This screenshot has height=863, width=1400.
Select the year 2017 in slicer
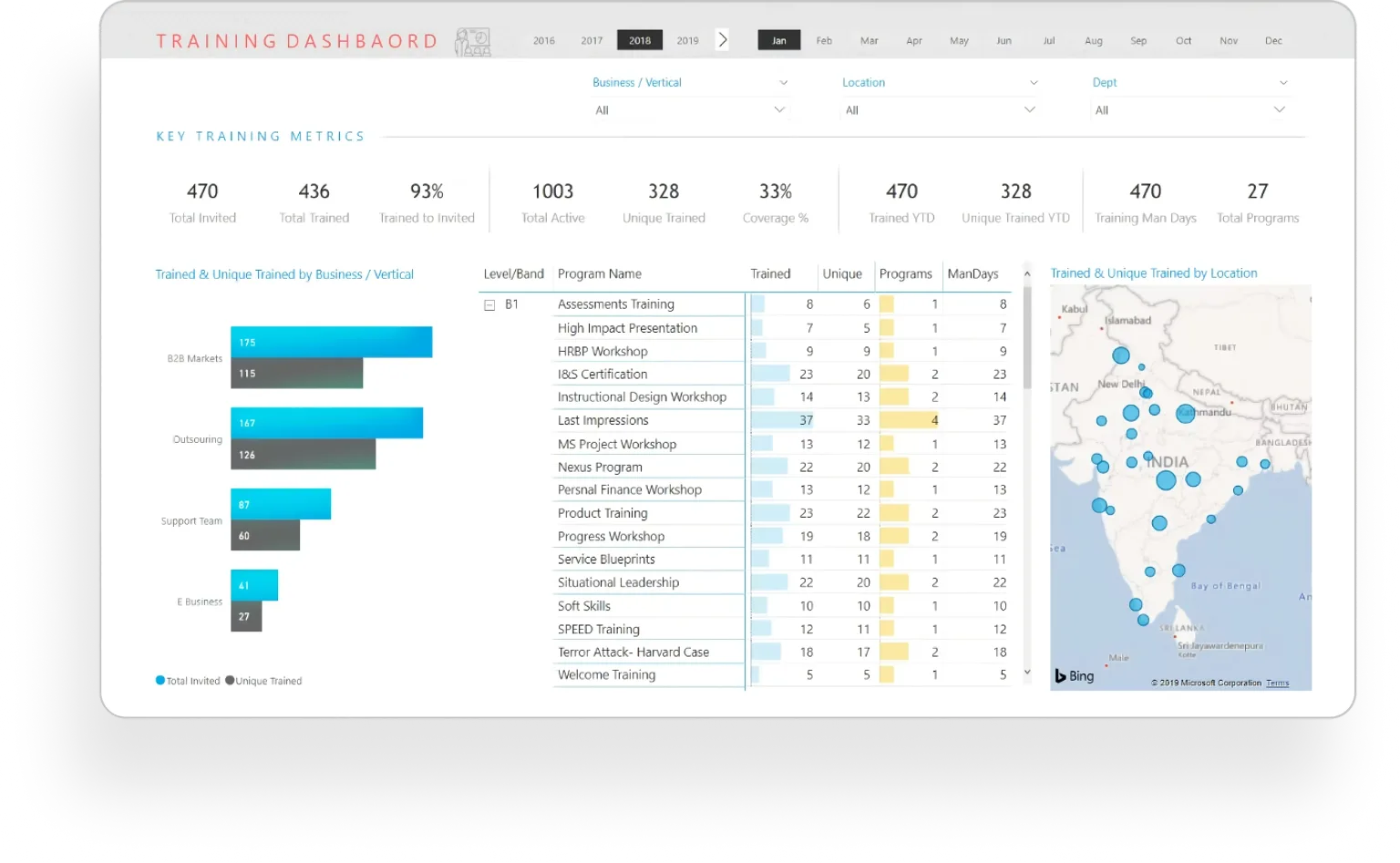[x=592, y=40]
